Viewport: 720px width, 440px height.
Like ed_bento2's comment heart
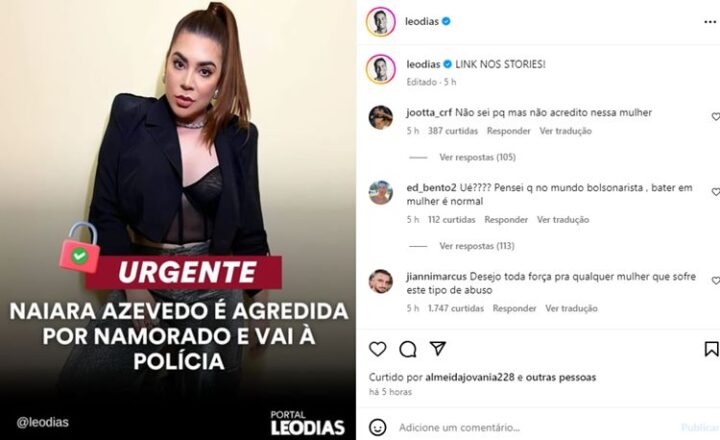click(x=715, y=192)
